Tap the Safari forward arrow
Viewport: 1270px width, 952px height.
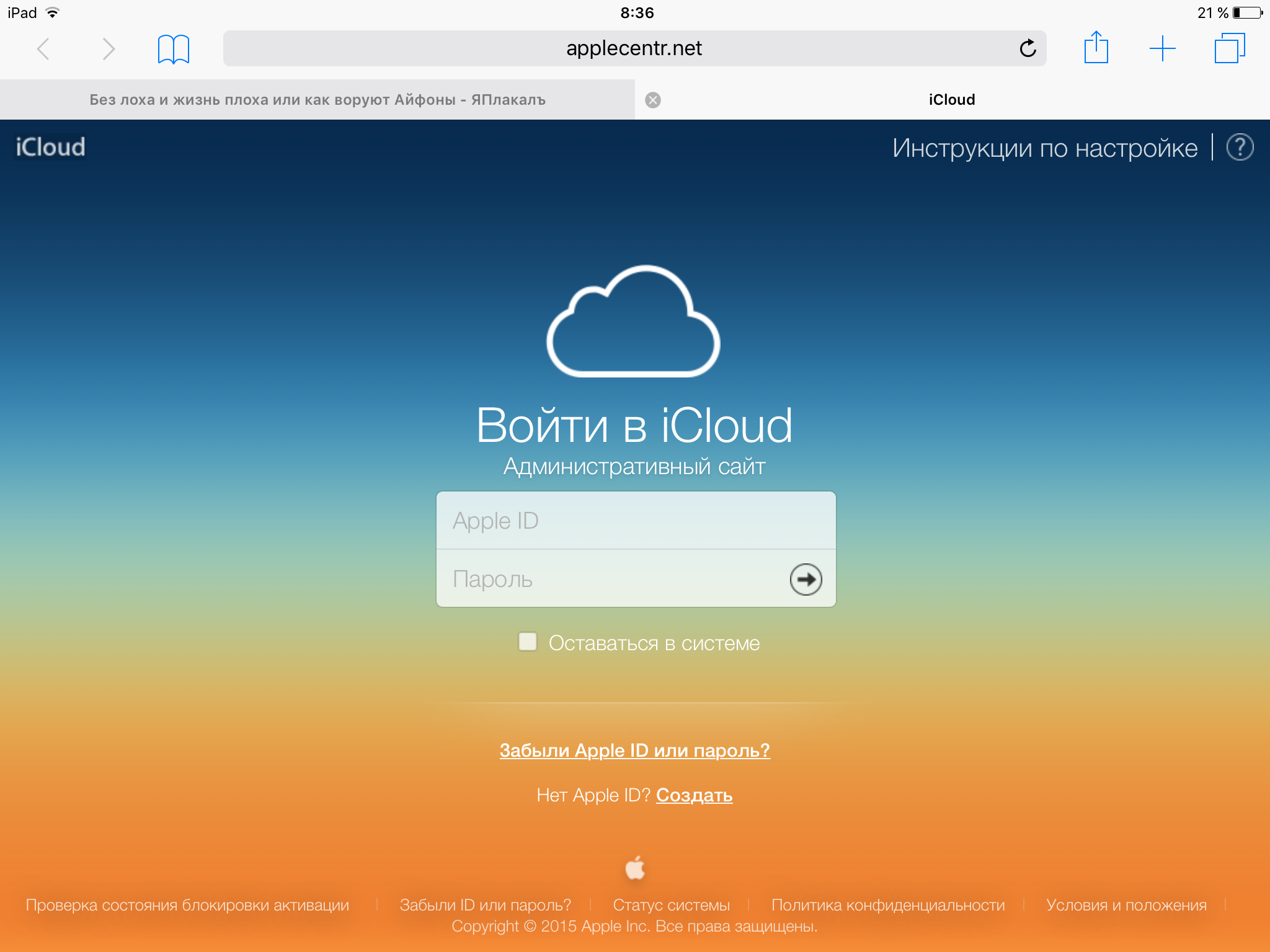(109, 49)
